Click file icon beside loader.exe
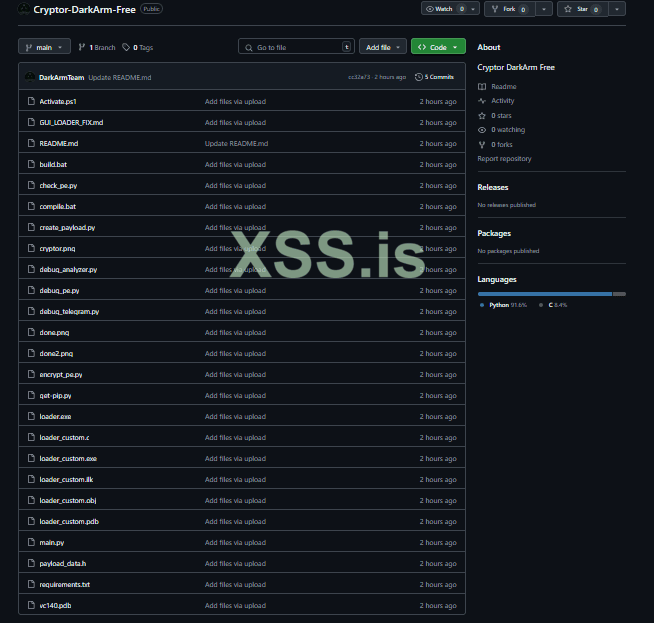 pos(31,416)
